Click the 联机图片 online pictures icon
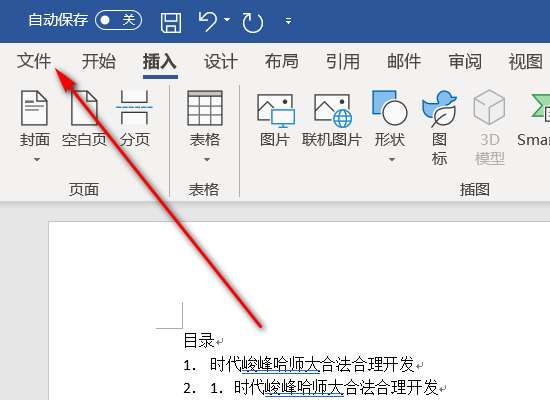This screenshot has height=400, width=550. point(331,120)
